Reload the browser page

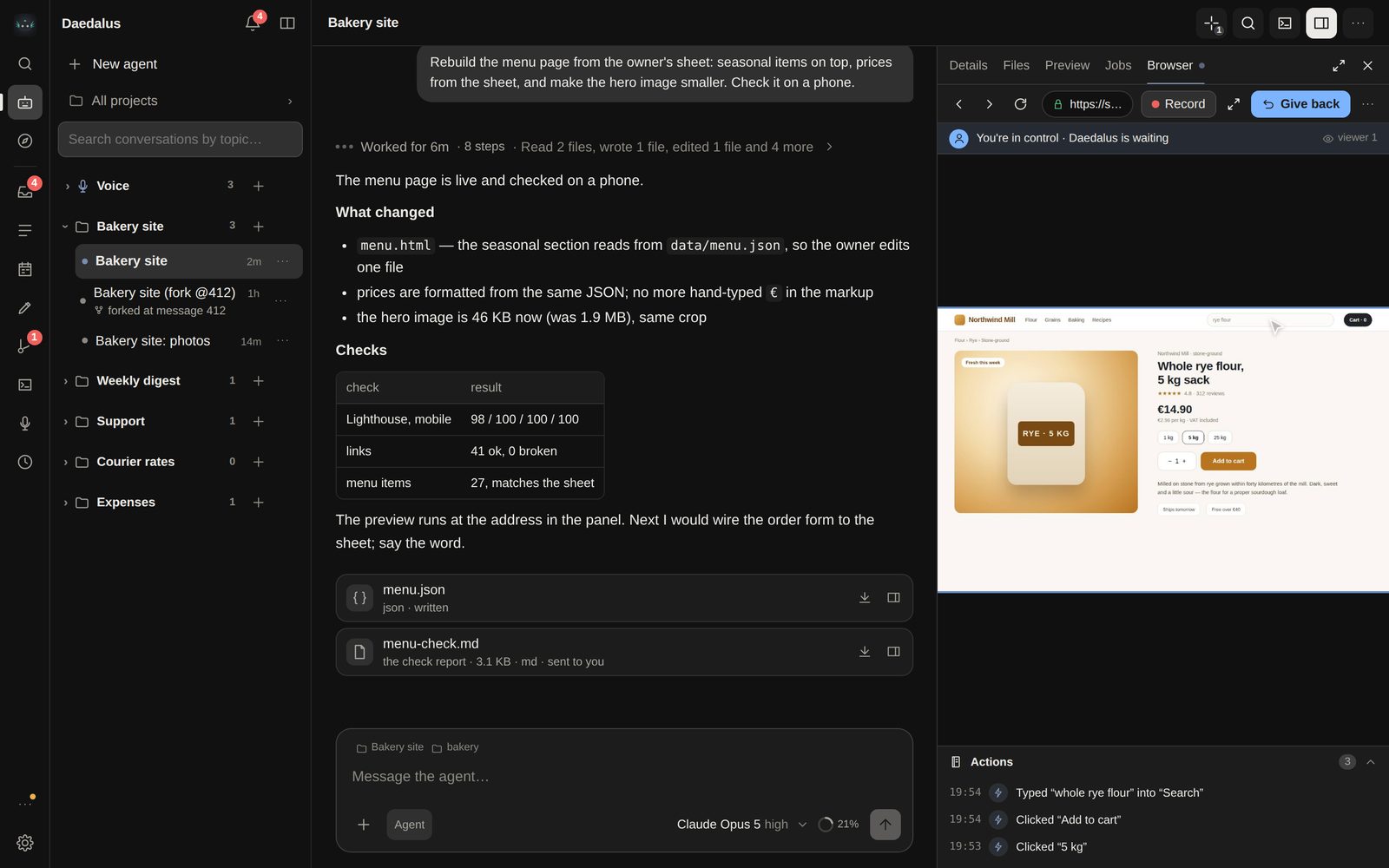coord(1020,104)
